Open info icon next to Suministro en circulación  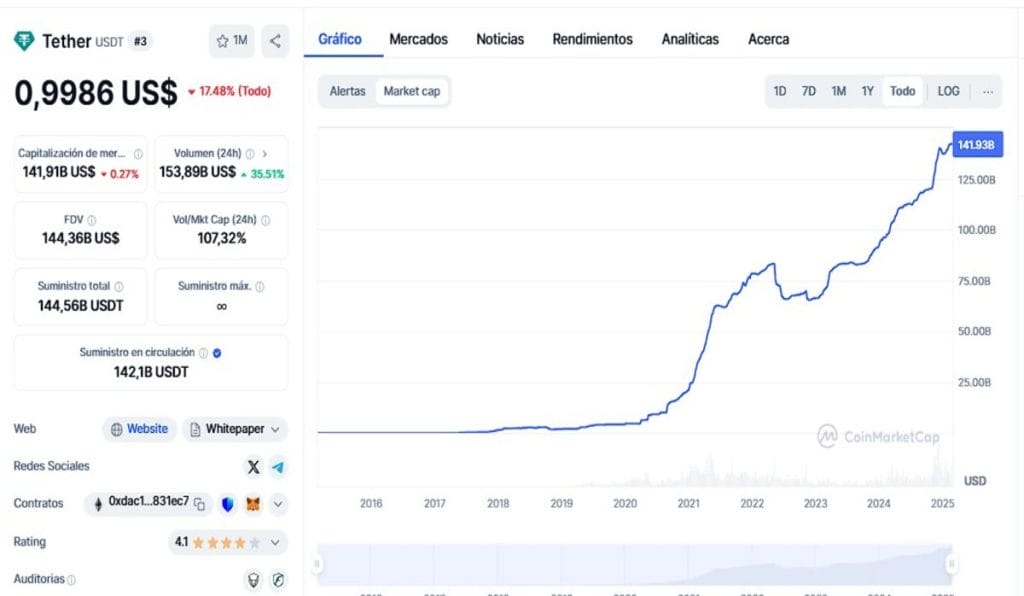[x=203, y=353]
